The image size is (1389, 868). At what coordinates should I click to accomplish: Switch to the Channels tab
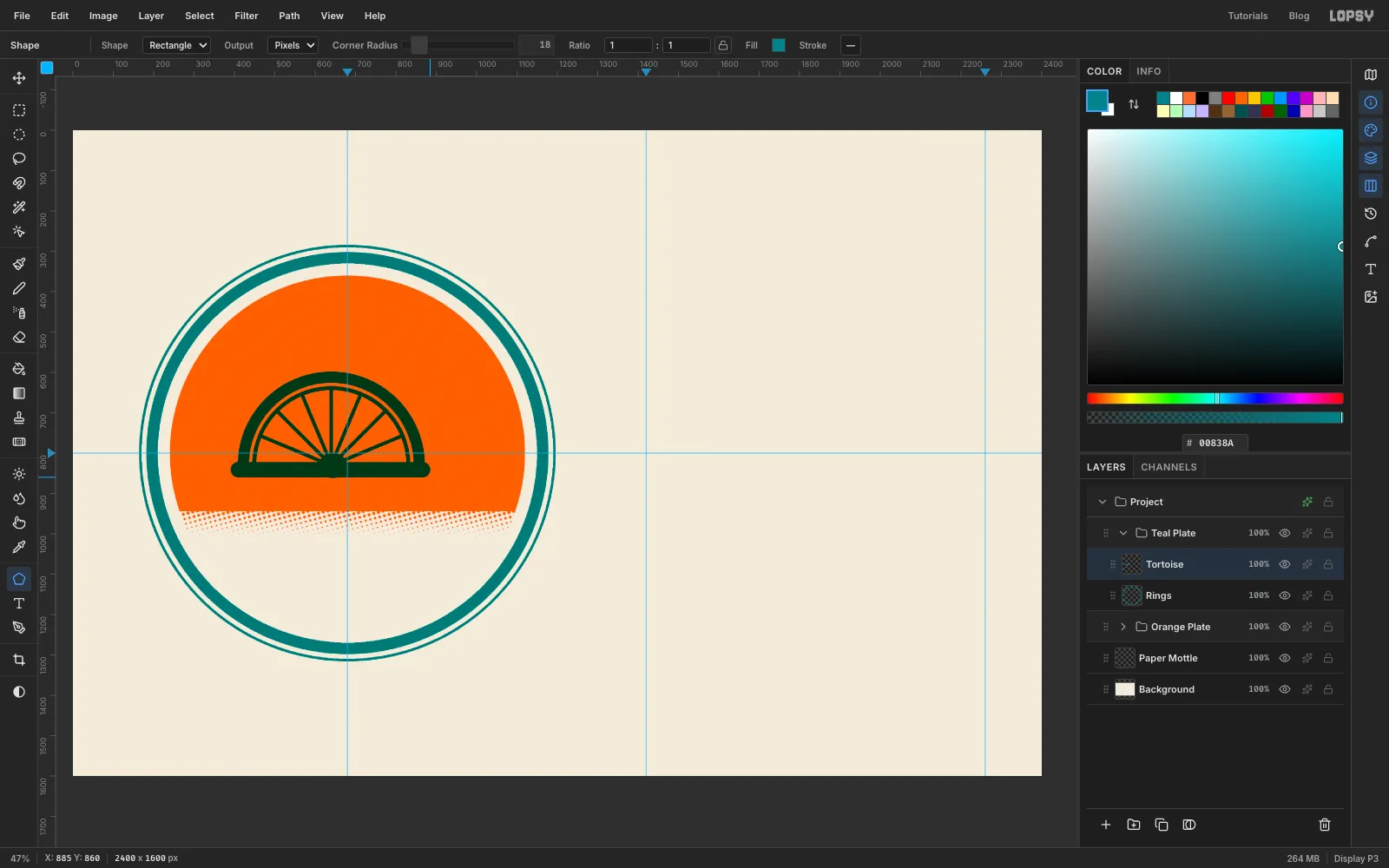[1168, 467]
